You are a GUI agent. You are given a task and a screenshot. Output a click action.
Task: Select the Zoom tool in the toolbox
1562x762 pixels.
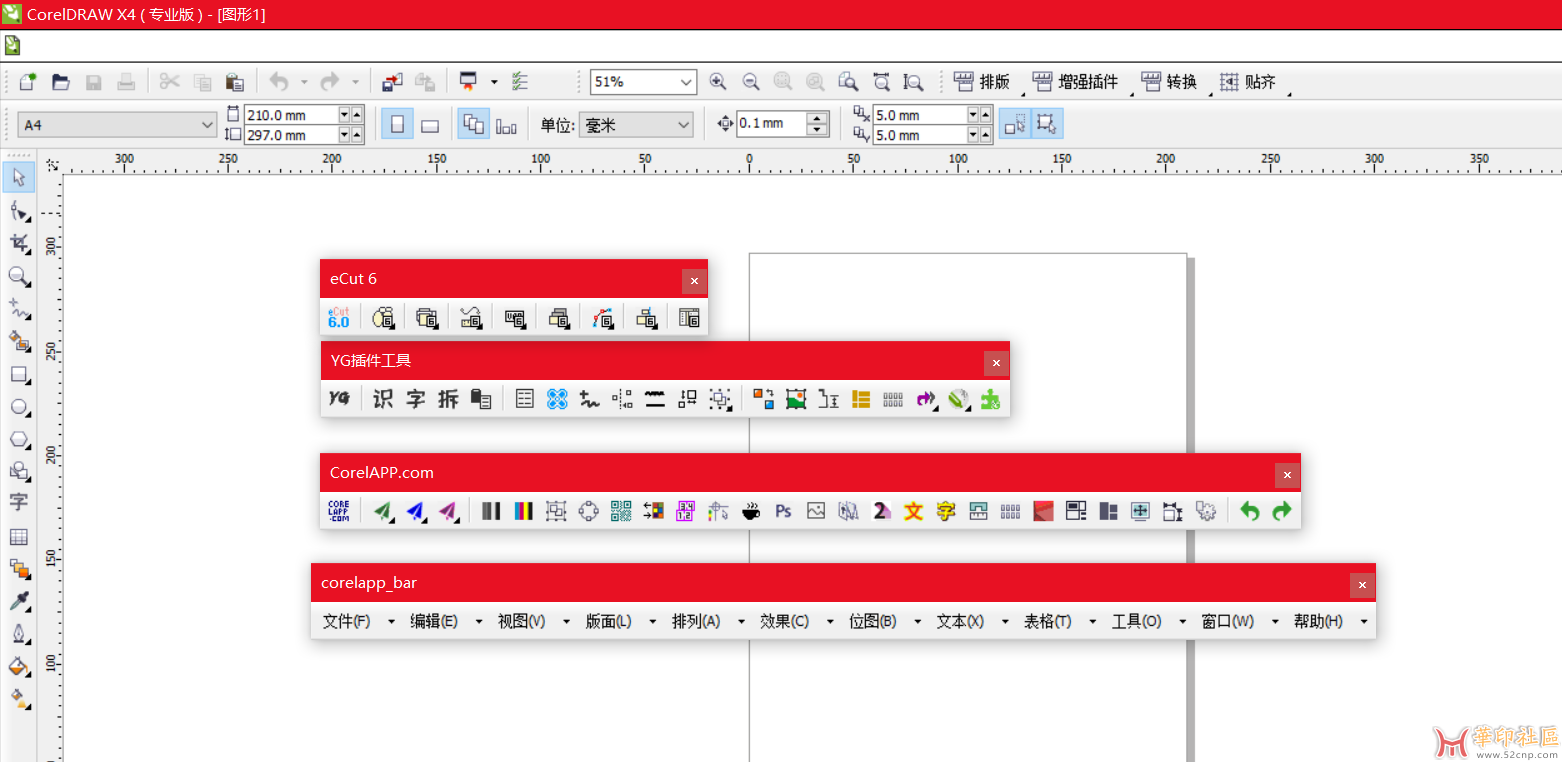(19, 276)
